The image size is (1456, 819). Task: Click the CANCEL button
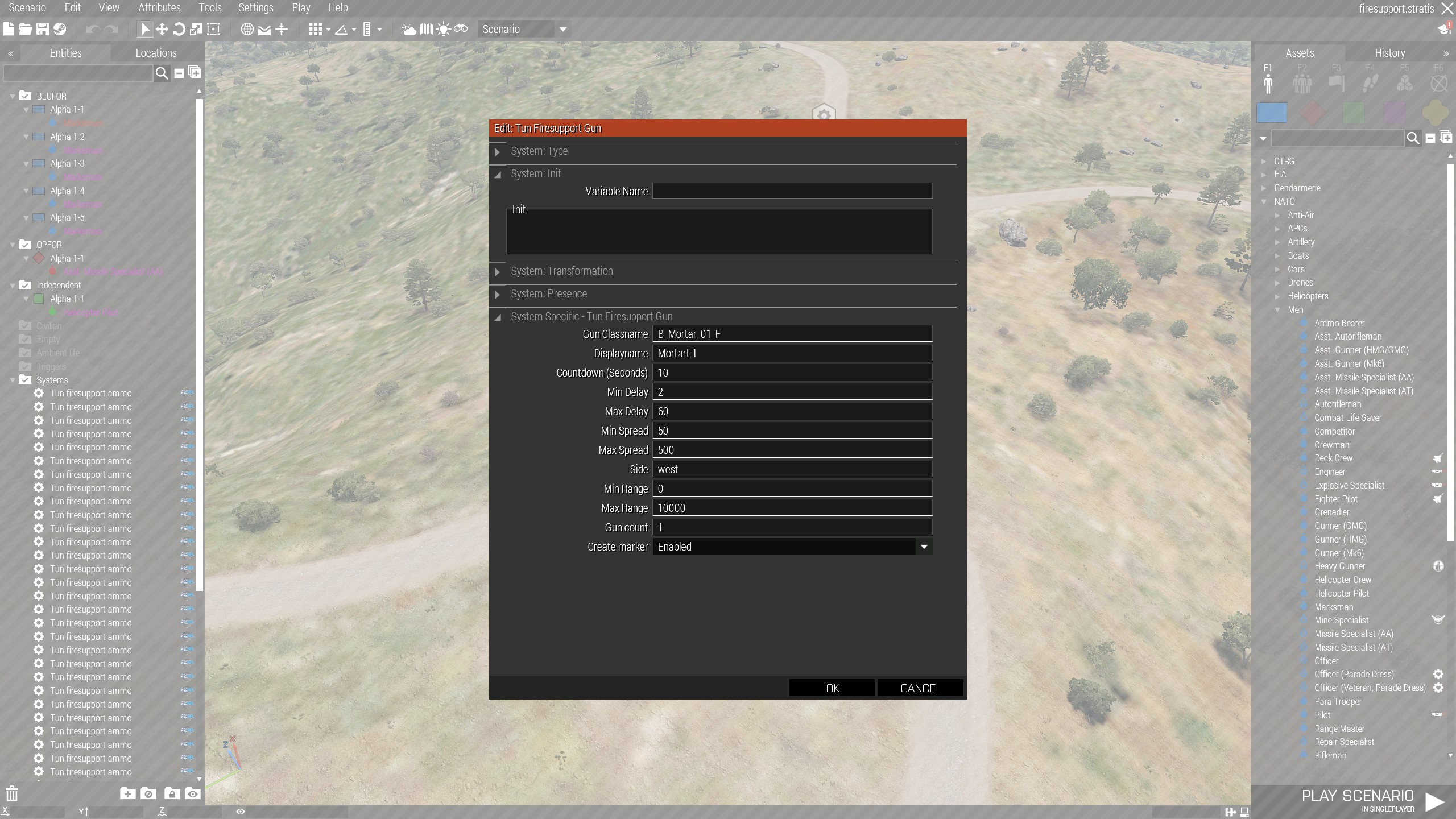click(920, 688)
